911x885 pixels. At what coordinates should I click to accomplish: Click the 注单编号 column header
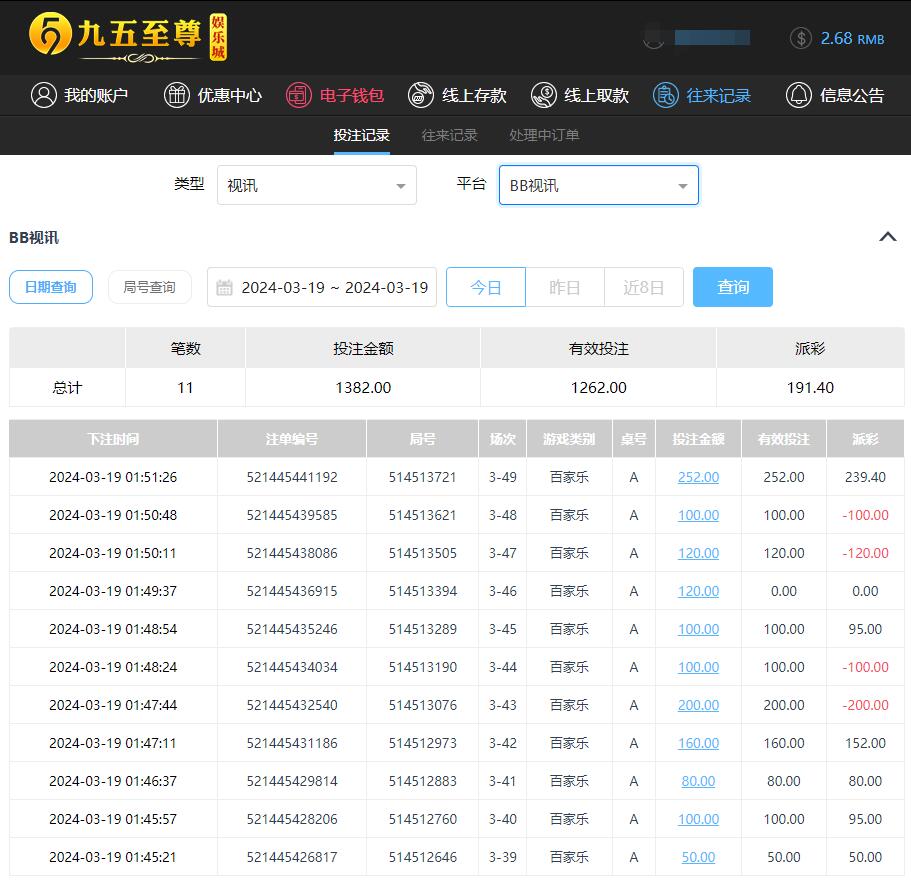[x=292, y=439]
